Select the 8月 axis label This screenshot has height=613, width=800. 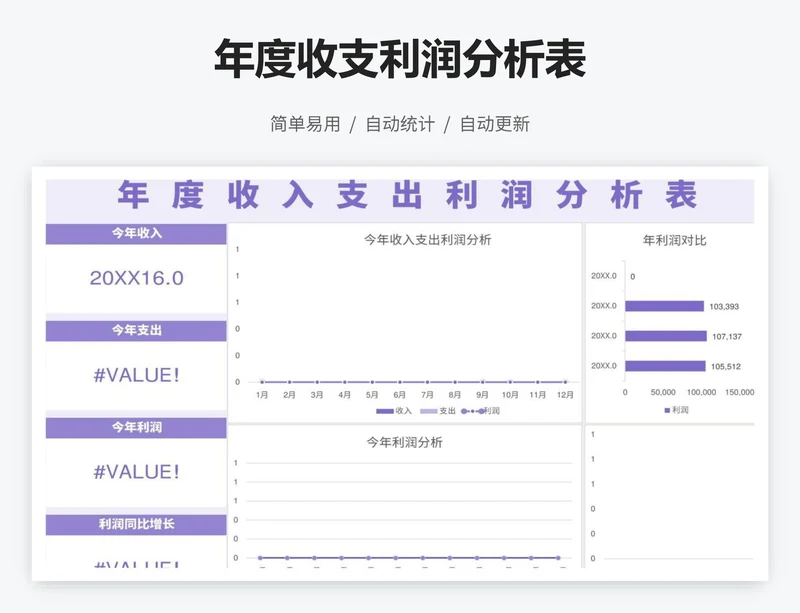(455, 395)
